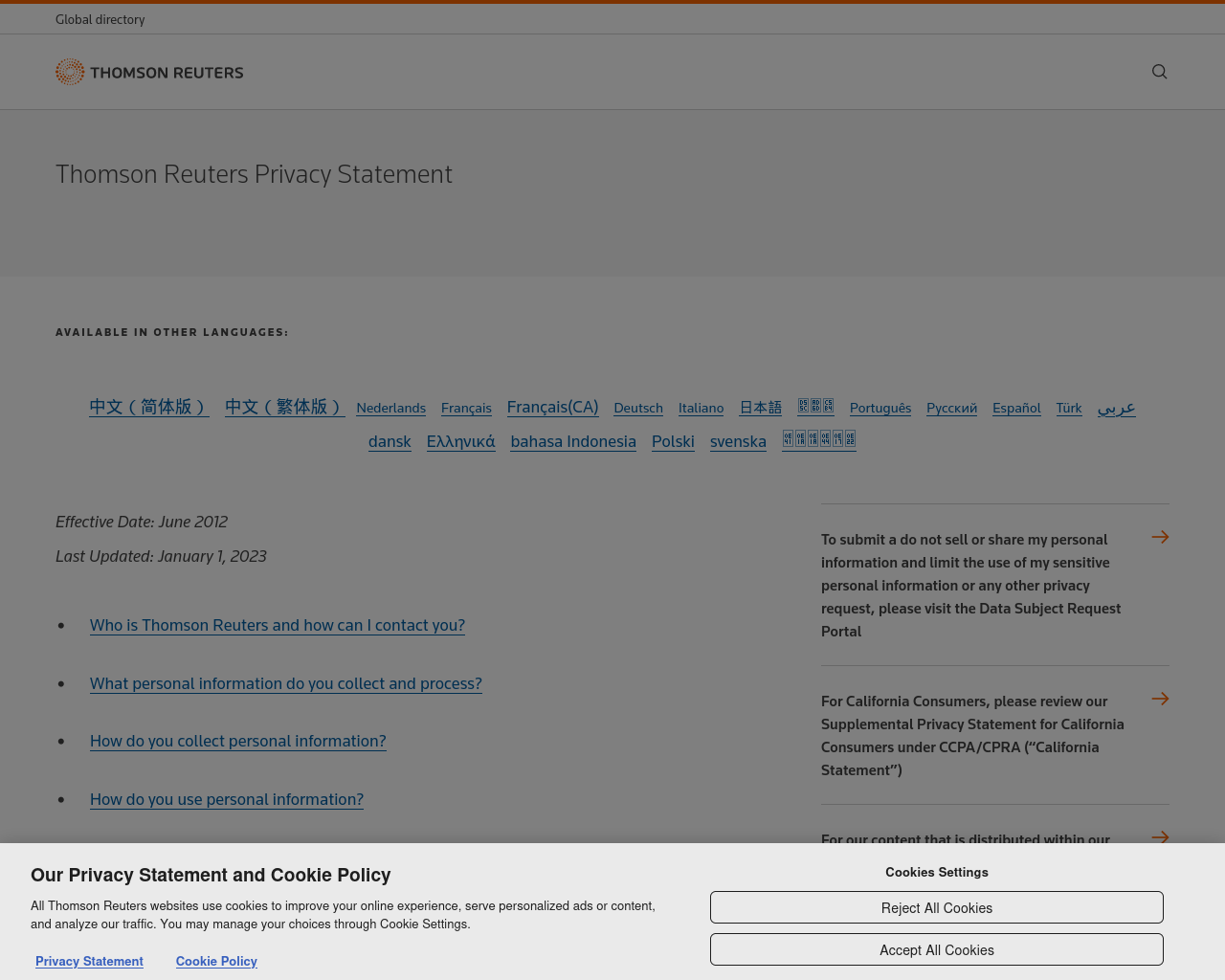The image size is (1225, 980).
Task: Switch to svenska language
Action: pyautogui.click(x=738, y=441)
